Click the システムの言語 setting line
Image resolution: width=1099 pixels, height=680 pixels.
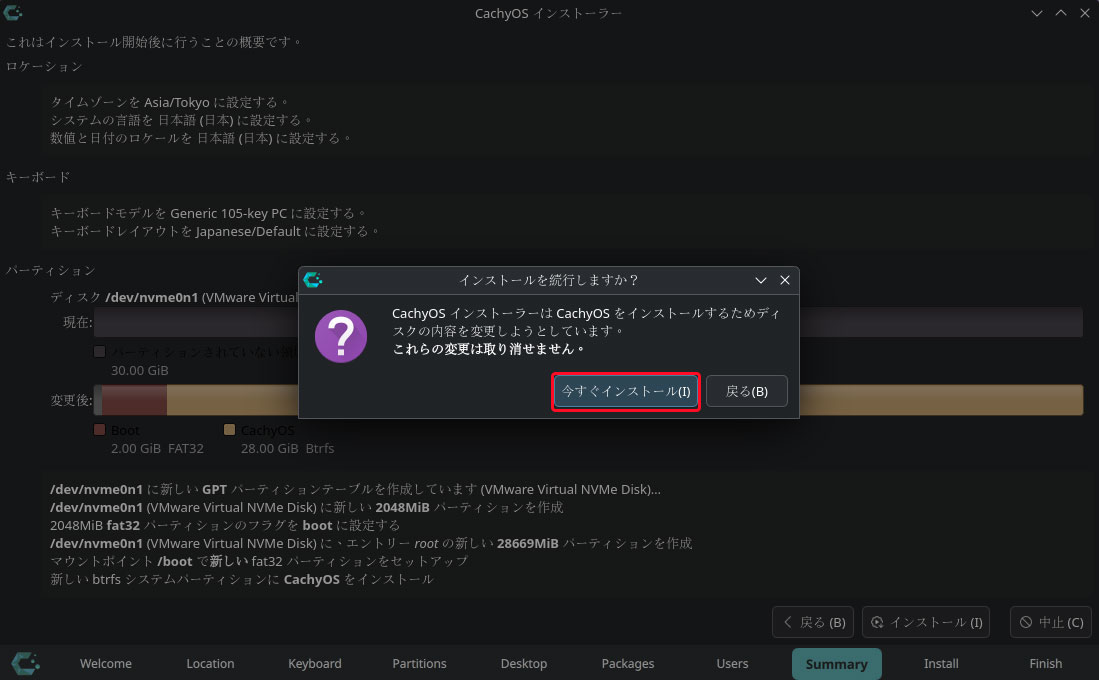coord(181,121)
